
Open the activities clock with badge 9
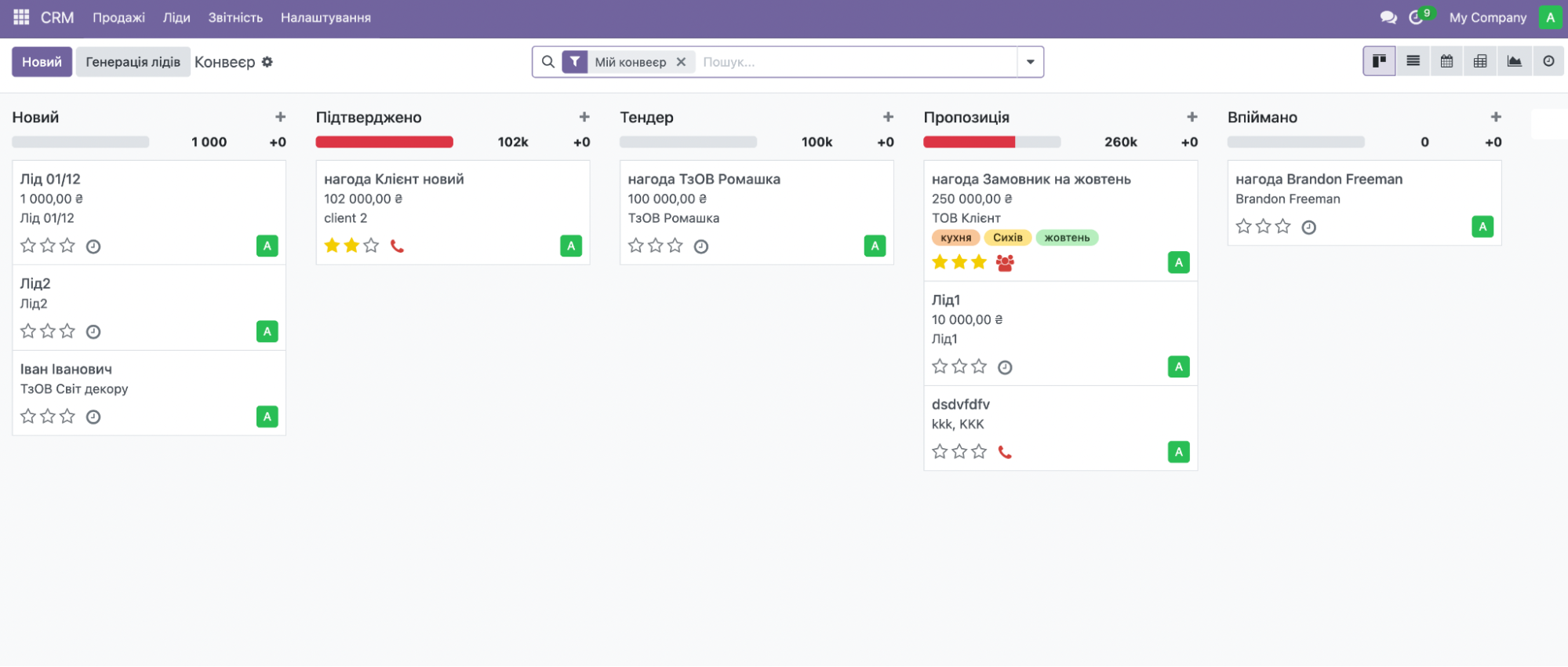[1417, 17]
